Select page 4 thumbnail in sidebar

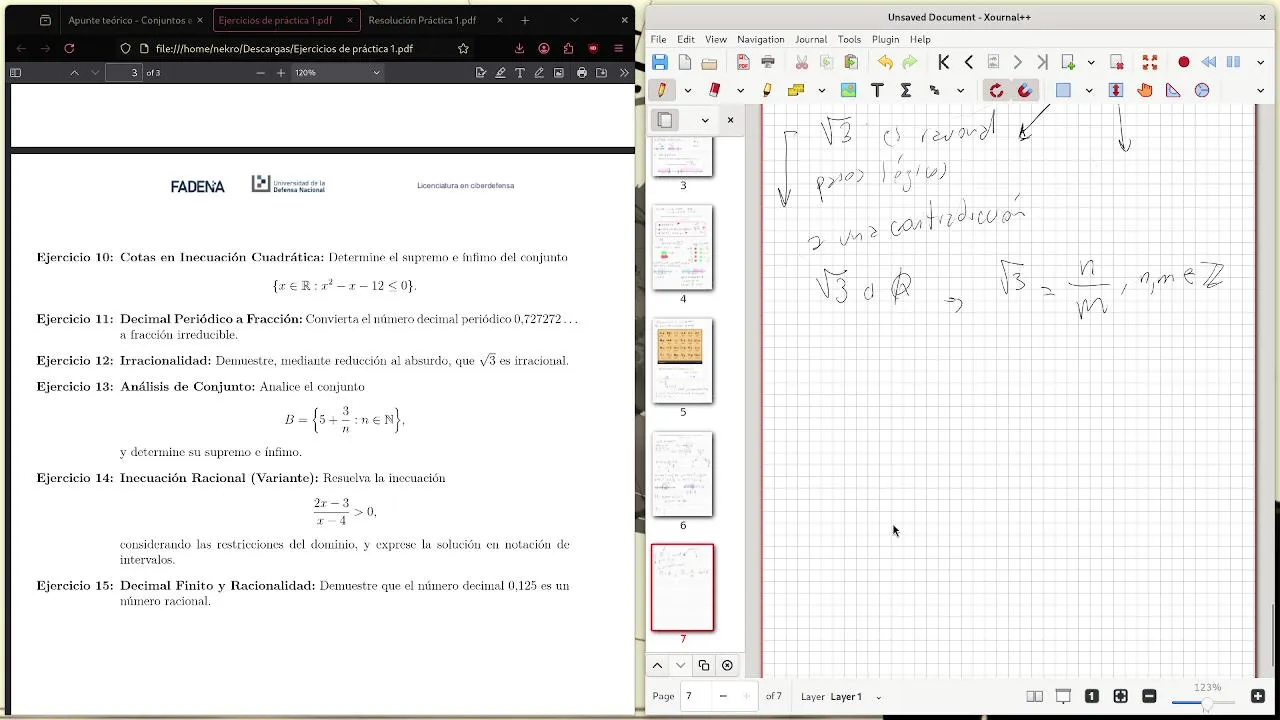point(683,247)
